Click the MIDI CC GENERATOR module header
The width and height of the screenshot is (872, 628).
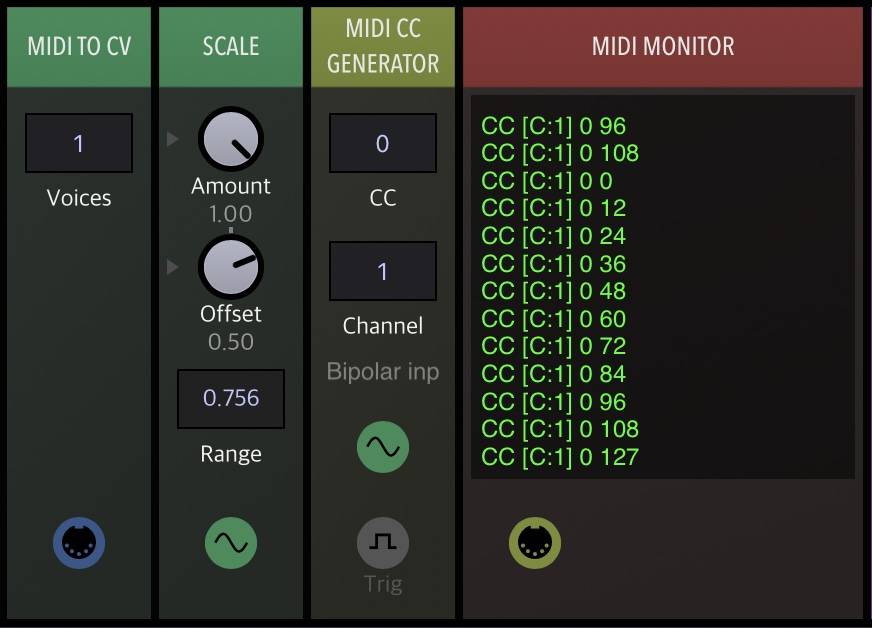pos(383,47)
